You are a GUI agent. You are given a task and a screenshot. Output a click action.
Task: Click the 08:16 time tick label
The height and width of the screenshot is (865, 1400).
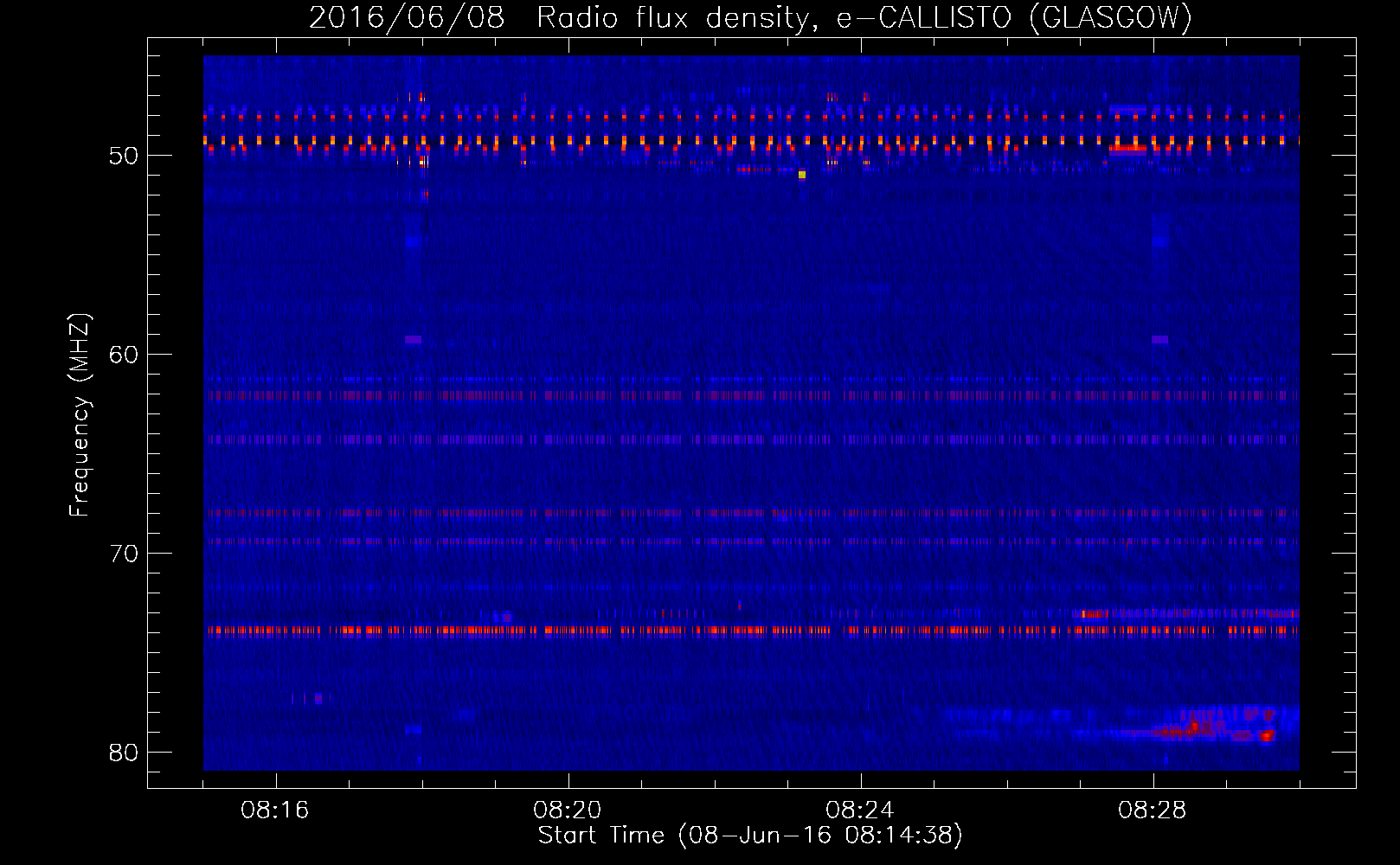point(275,811)
